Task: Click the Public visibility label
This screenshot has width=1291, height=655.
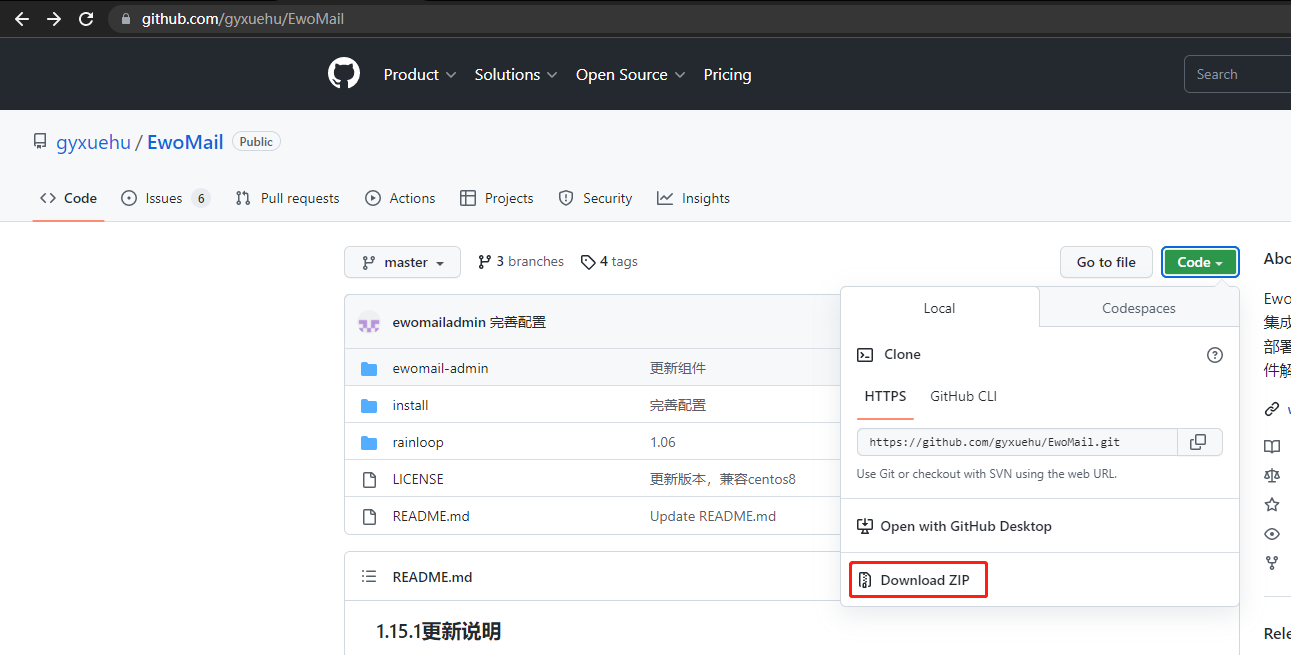Action: pyautogui.click(x=256, y=142)
